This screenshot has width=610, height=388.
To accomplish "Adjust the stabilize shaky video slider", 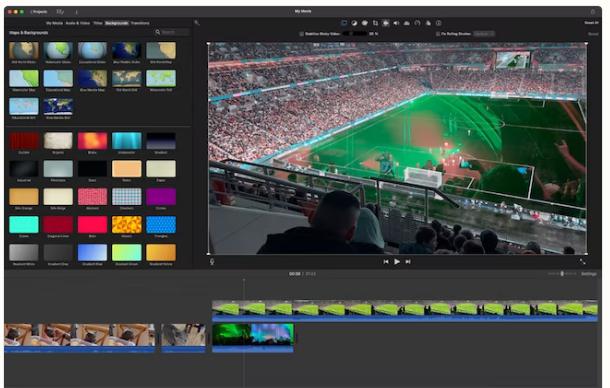I will pos(354,34).
